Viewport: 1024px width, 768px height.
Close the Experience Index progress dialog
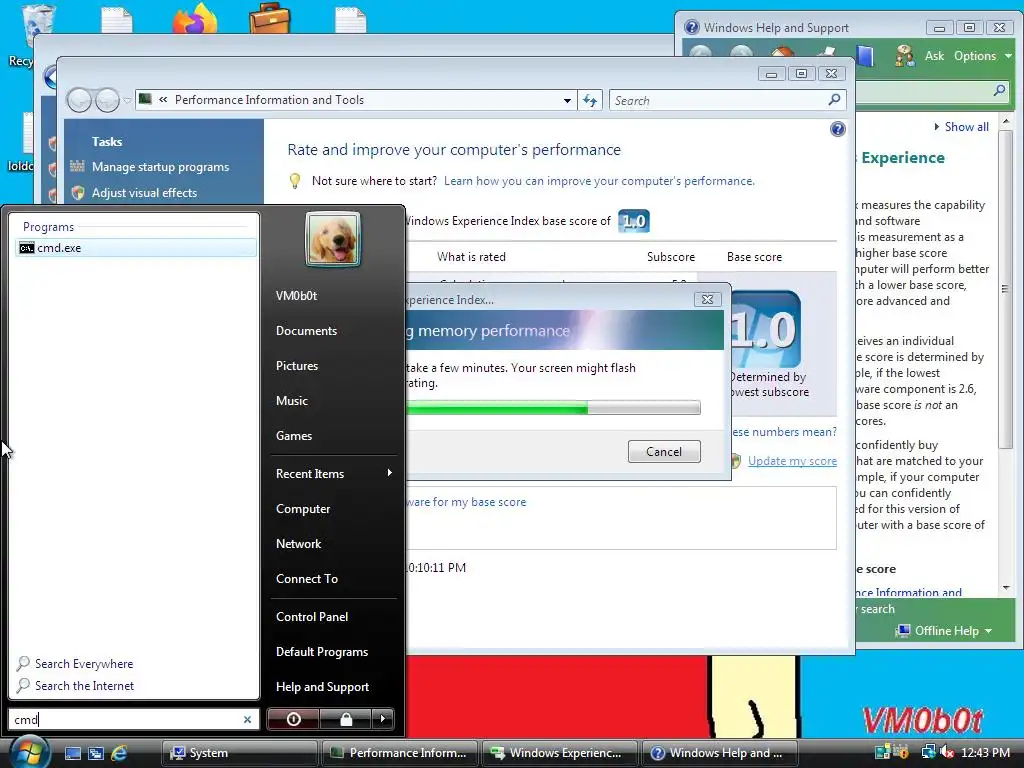[x=707, y=299]
